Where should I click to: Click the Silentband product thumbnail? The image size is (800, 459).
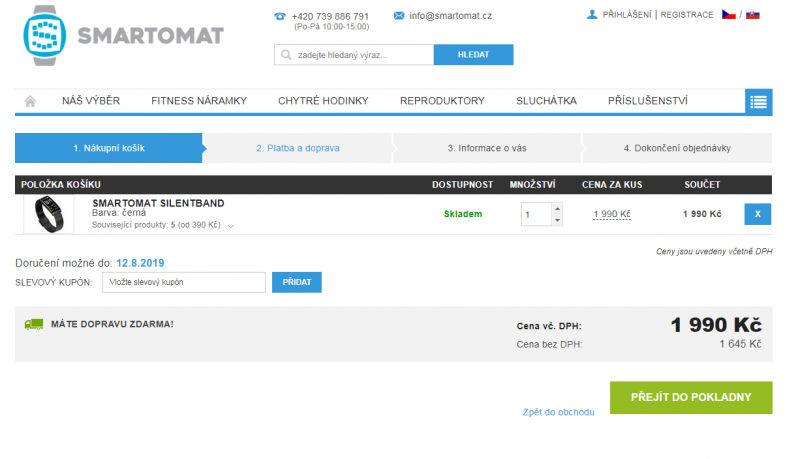[49, 214]
